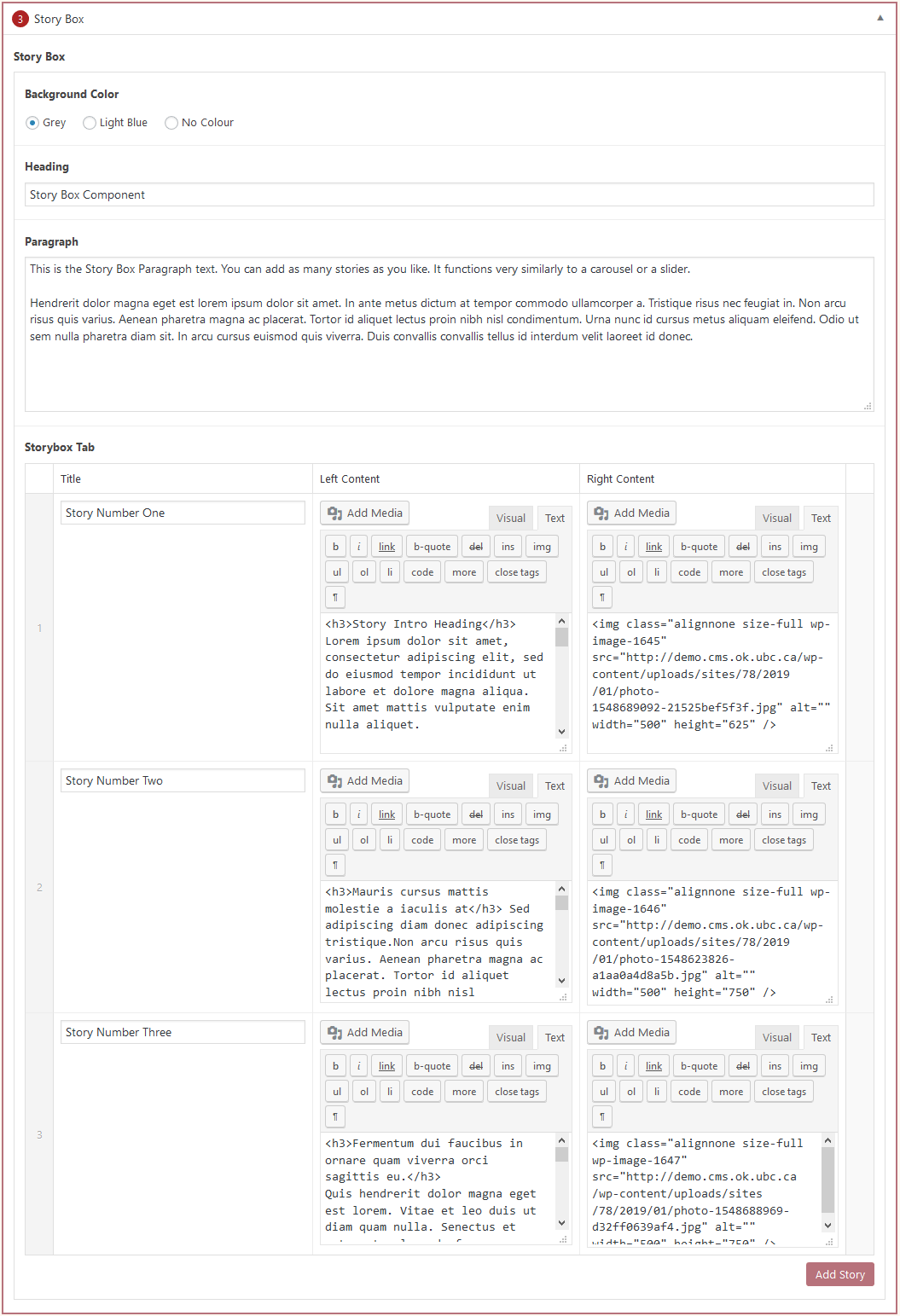Click li in Story One left toolbar
900x1316 pixels.
[x=390, y=572]
